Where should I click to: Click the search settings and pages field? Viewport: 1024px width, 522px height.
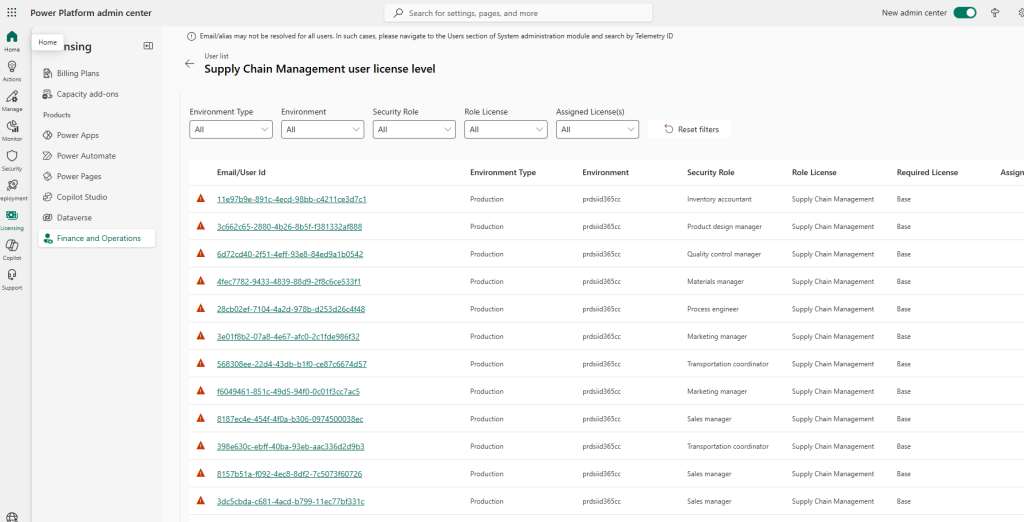point(519,12)
